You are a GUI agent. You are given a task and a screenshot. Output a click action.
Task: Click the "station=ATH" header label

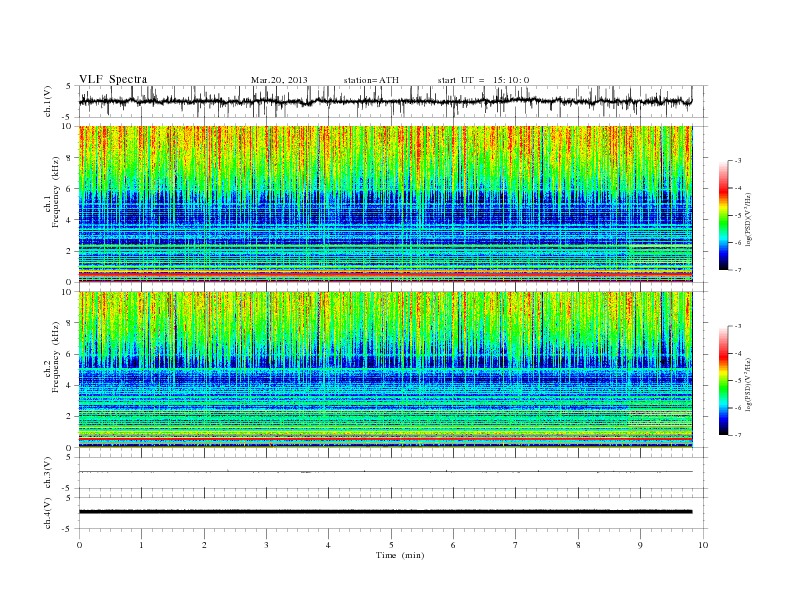tap(371, 80)
